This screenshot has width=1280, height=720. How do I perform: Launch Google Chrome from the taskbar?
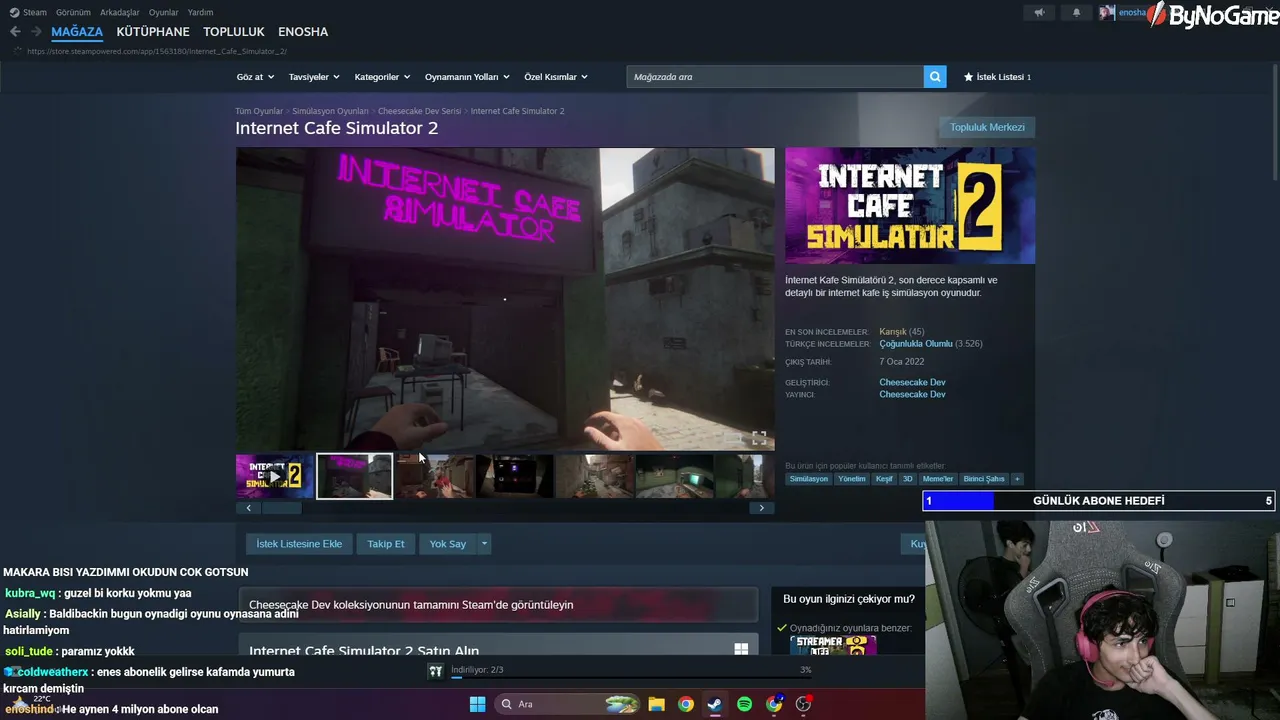tap(685, 704)
